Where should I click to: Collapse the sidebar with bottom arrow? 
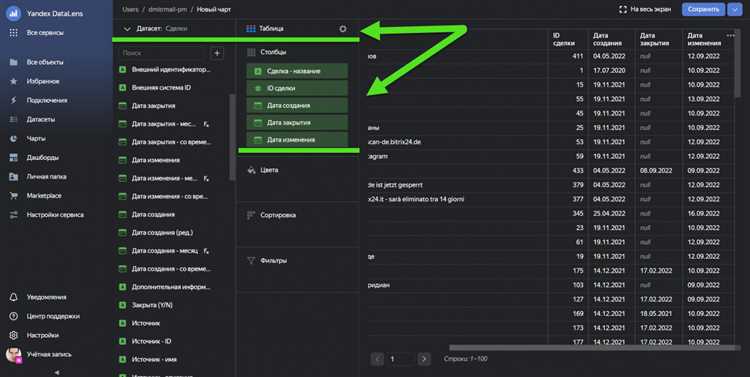tap(57, 372)
